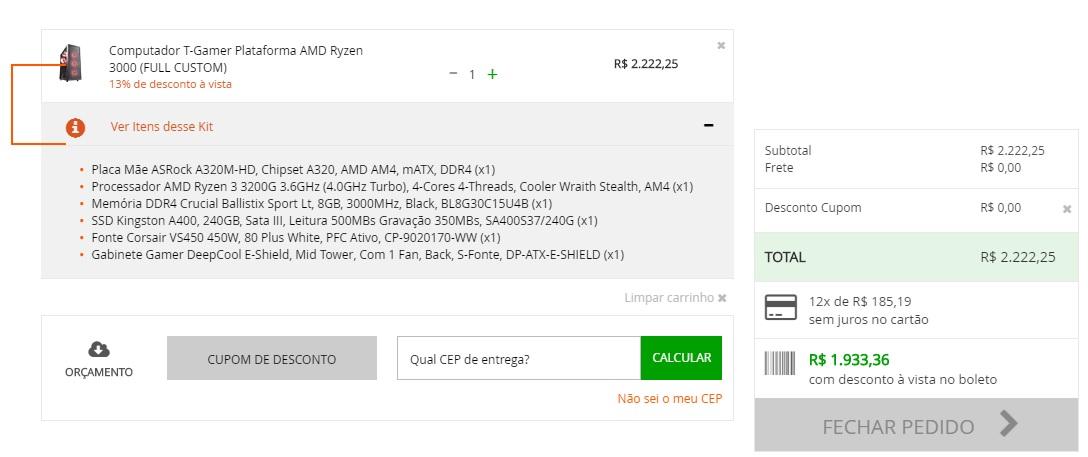Click the orange info icon beside Ver Itens

[x=75, y=128]
